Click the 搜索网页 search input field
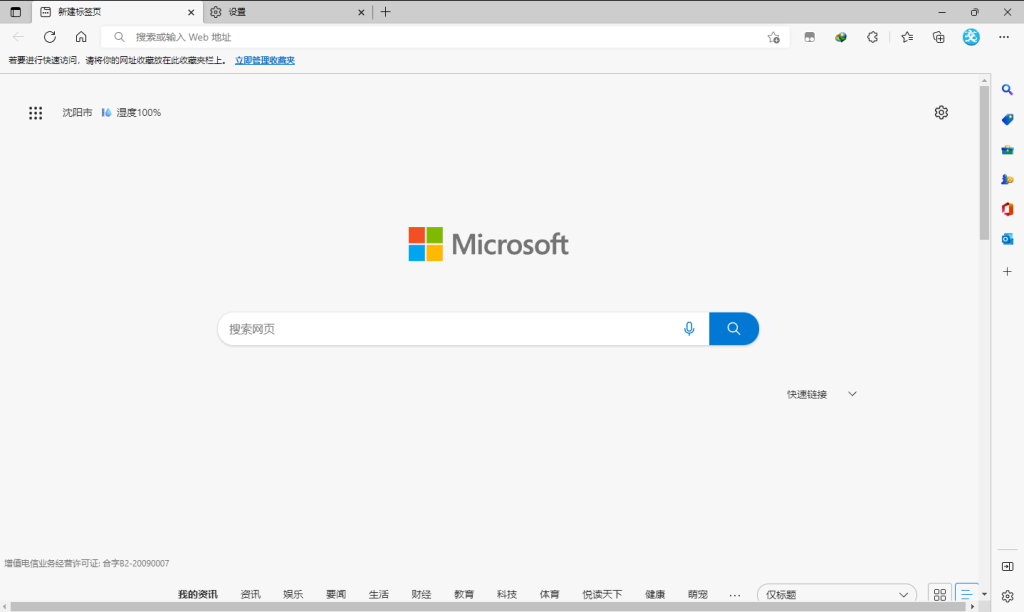The image size is (1024, 612). point(450,329)
